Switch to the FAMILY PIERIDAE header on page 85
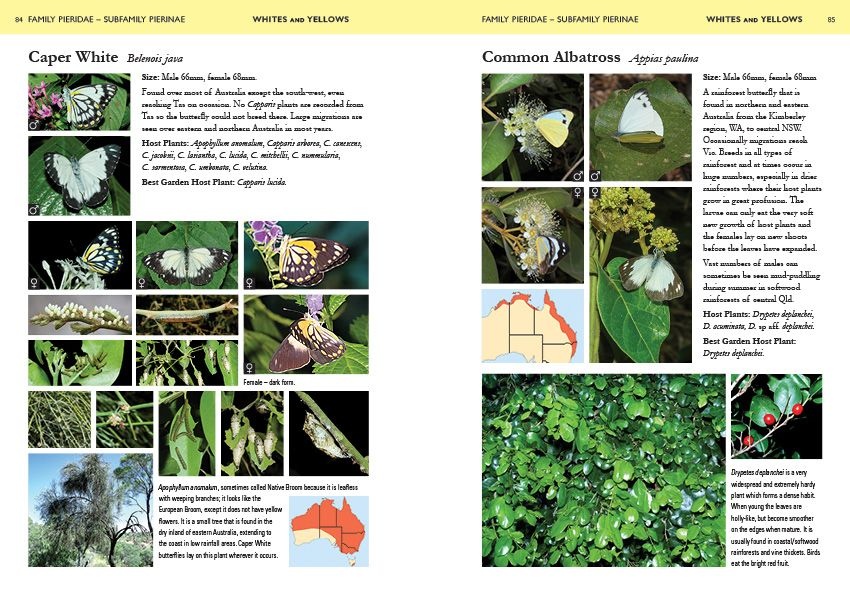 pyautogui.click(x=560, y=18)
